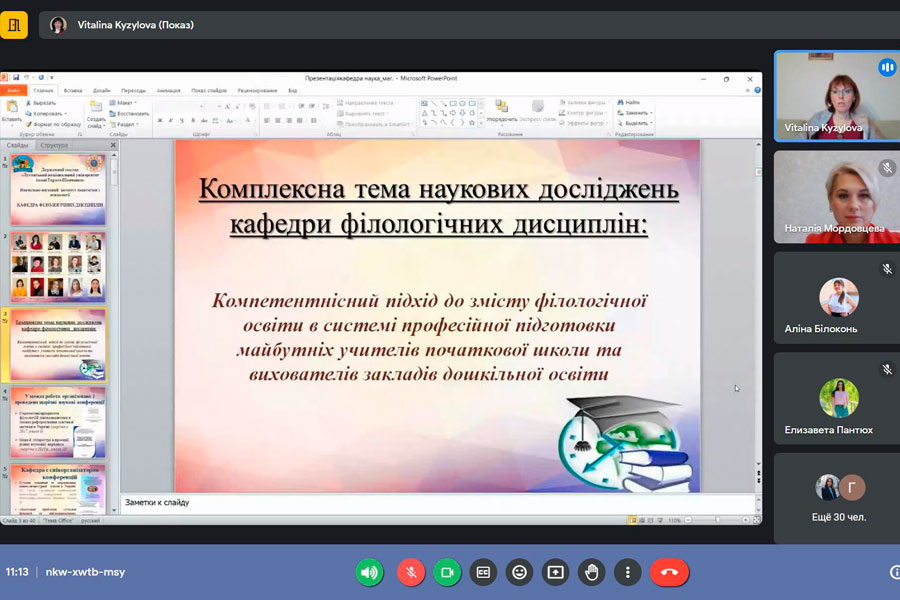Open the three-dot more options menu
Screen dimensions: 900x600
[627, 572]
